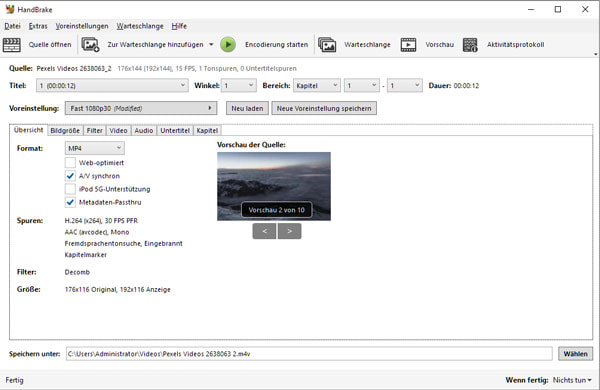Minimize the HandBrake window

pos(531,9)
